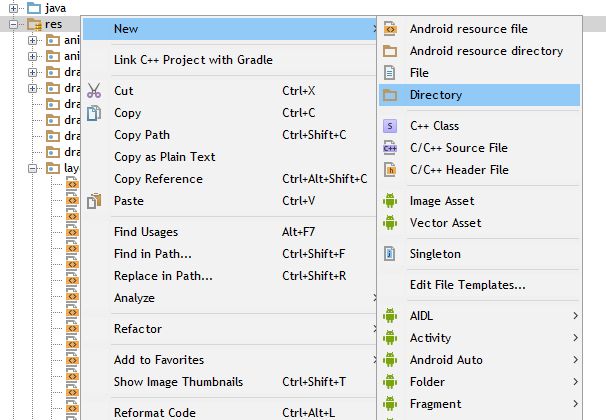Click the Activity android icon
606x420 pixels.
click(390, 338)
